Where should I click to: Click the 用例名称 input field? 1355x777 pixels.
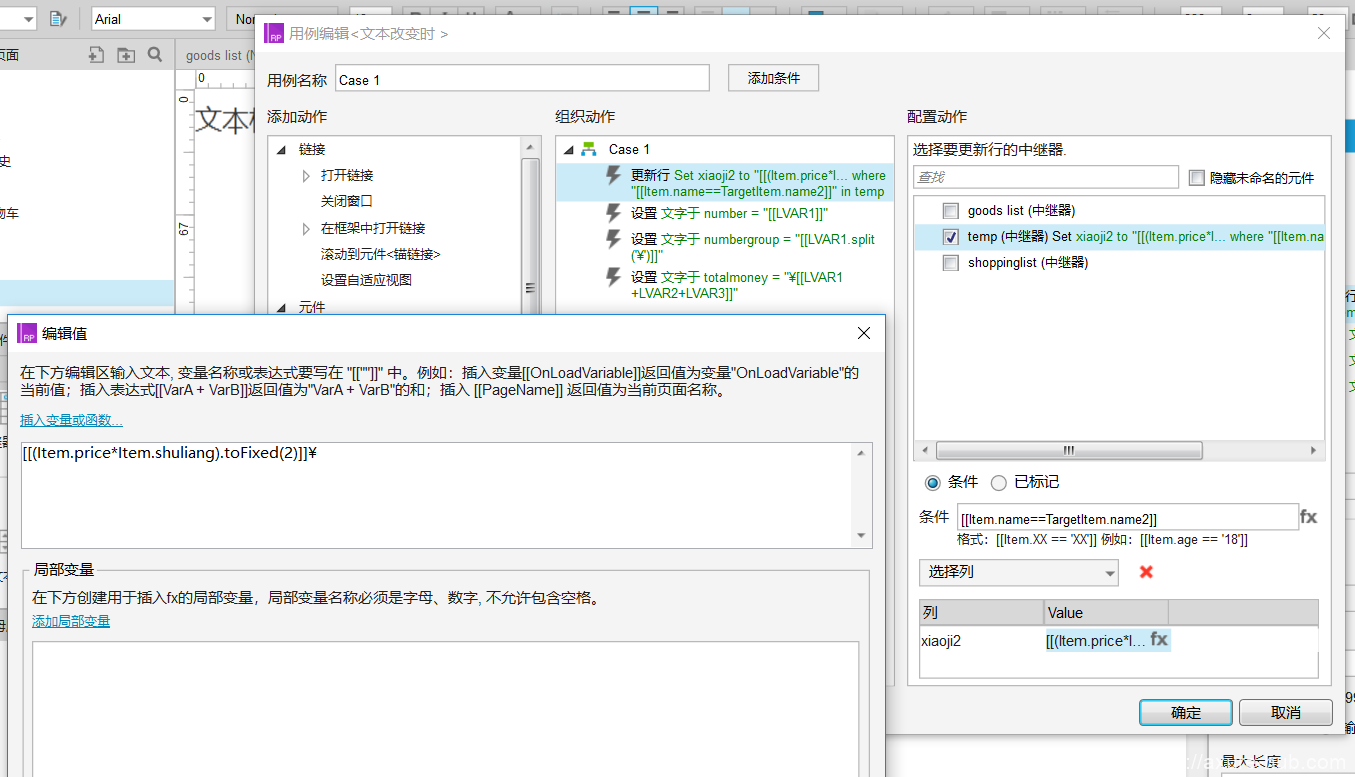[x=522, y=79]
